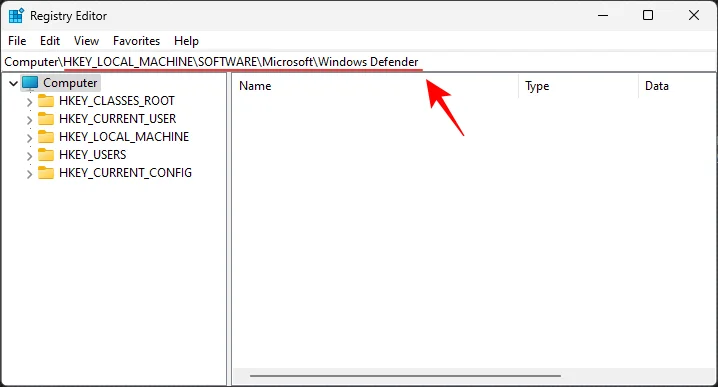The width and height of the screenshot is (718, 387).
Task: Click the horizontal scrollbar in values pane
Action: (x=405, y=376)
